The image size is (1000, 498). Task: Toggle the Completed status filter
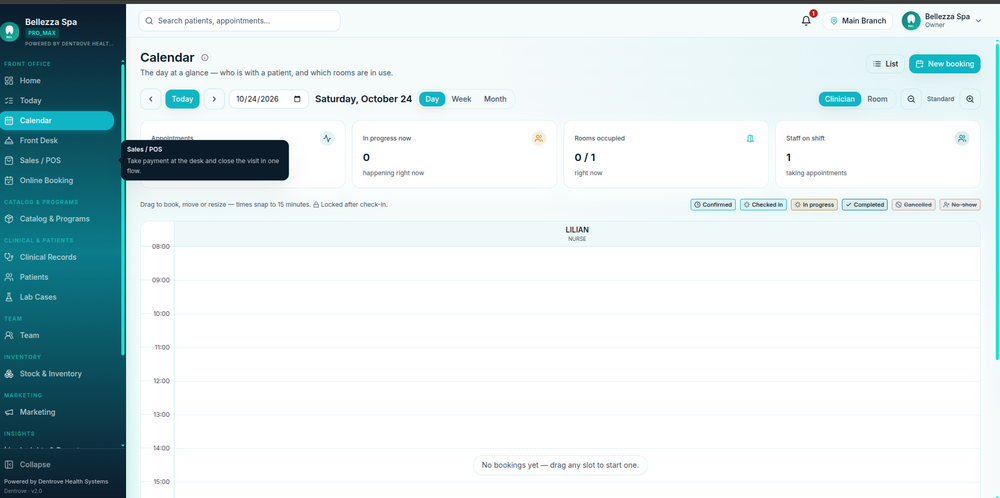point(865,205)
